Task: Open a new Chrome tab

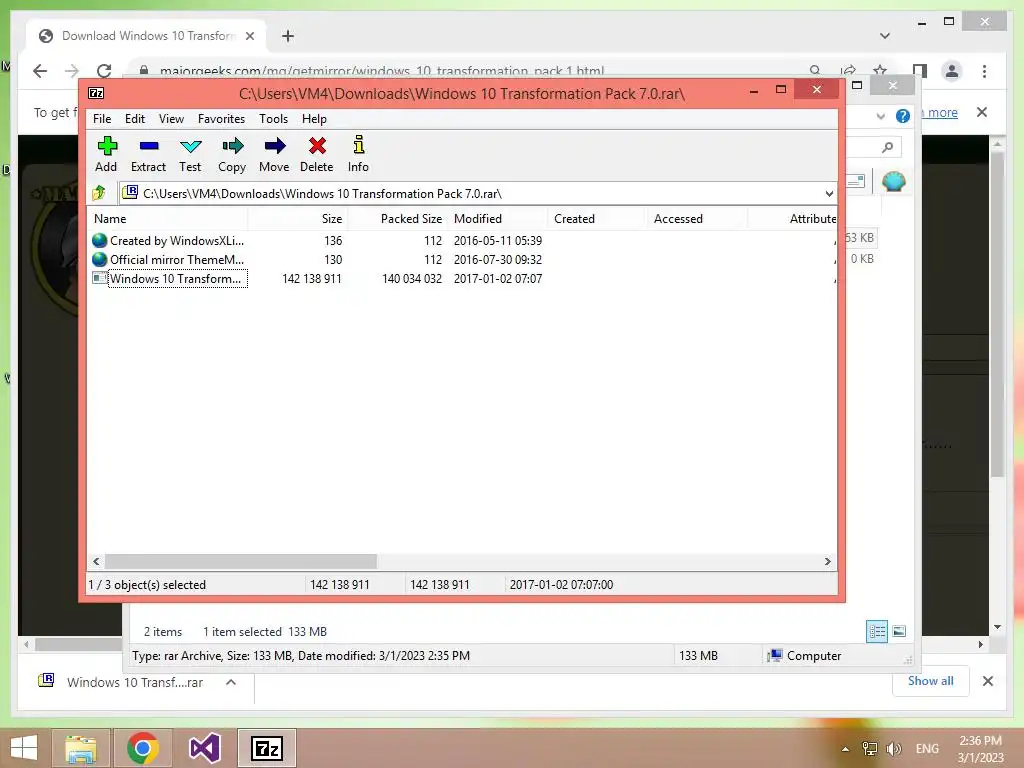Action: tap(288, 36)
